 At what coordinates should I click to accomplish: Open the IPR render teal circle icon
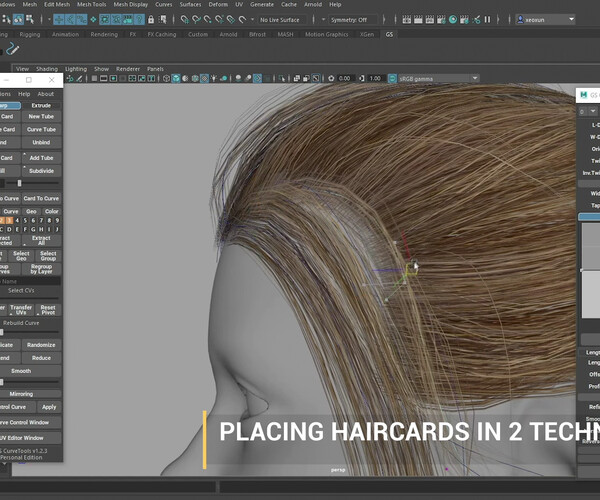(x=453, y=20)
